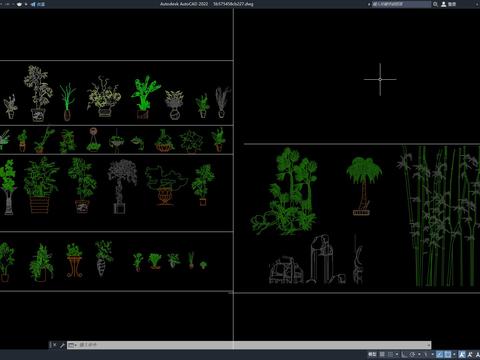480x360 pixels.
Task: Click the share icon in the quick access toolbar
Action: coord(33,4)
